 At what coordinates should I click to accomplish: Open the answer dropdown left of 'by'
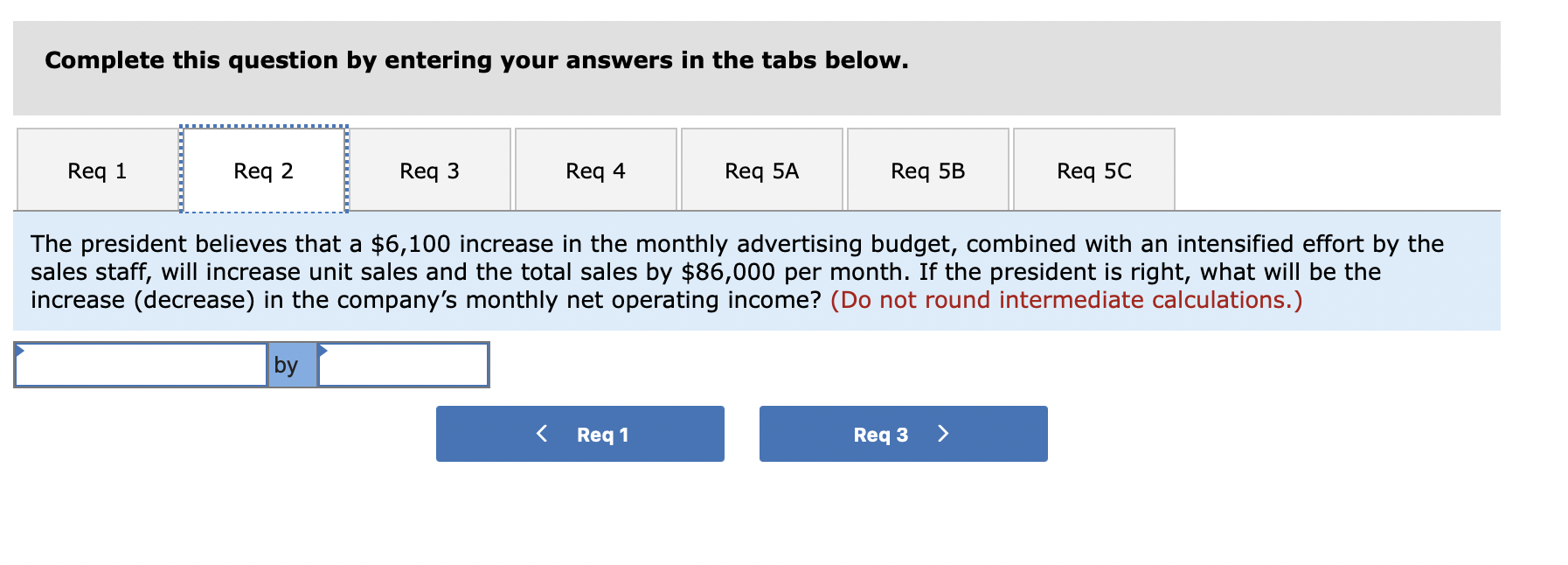tap(142, 366)
